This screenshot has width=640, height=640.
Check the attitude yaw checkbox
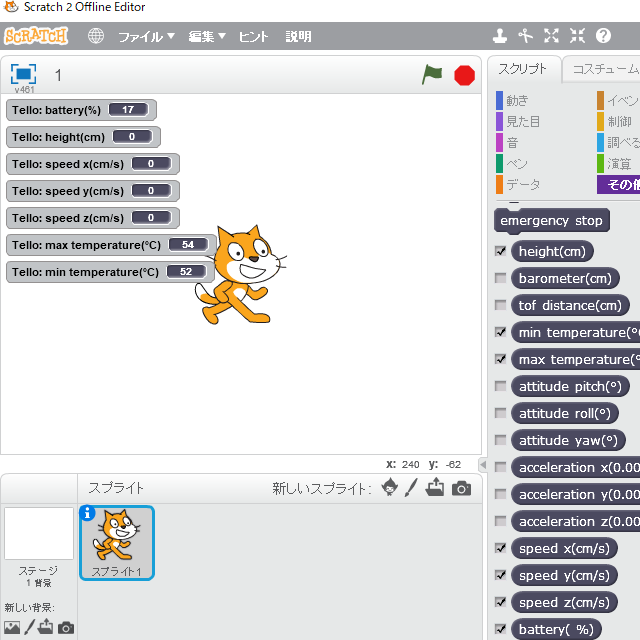coord(500,440)
